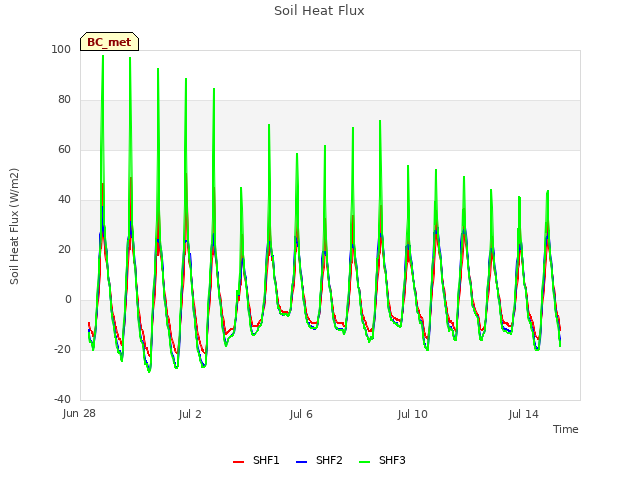Click the 20 y-axis tick label
Image resolution: width=640 pixels, height=480 pixels.
pyautogui.click(x=64, y=249)
